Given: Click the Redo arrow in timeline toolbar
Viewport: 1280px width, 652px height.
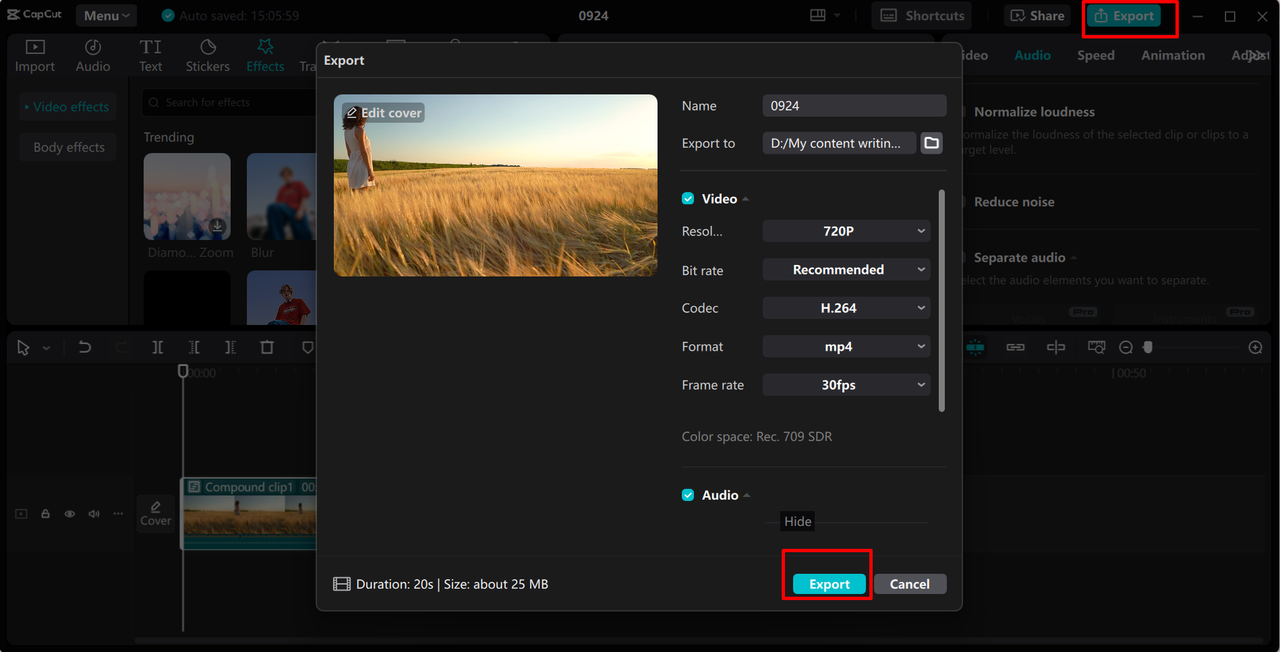Looking at the screenshot, I should 121,347.
